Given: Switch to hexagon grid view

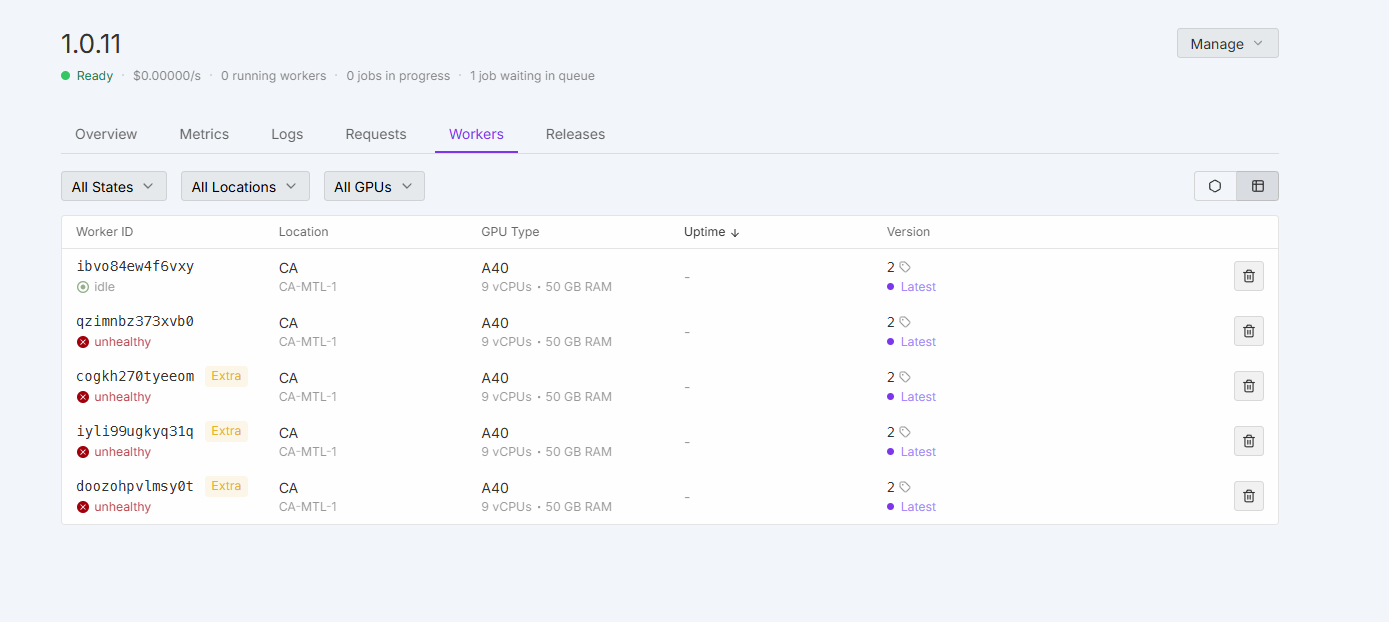Looking at the screenshot, I should 1215,186.
